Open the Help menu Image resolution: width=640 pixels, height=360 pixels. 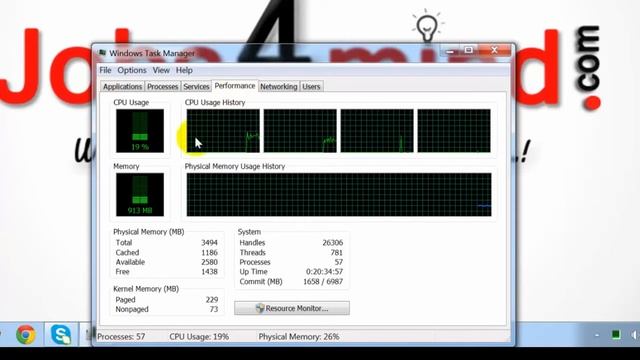tap(184, 70)
